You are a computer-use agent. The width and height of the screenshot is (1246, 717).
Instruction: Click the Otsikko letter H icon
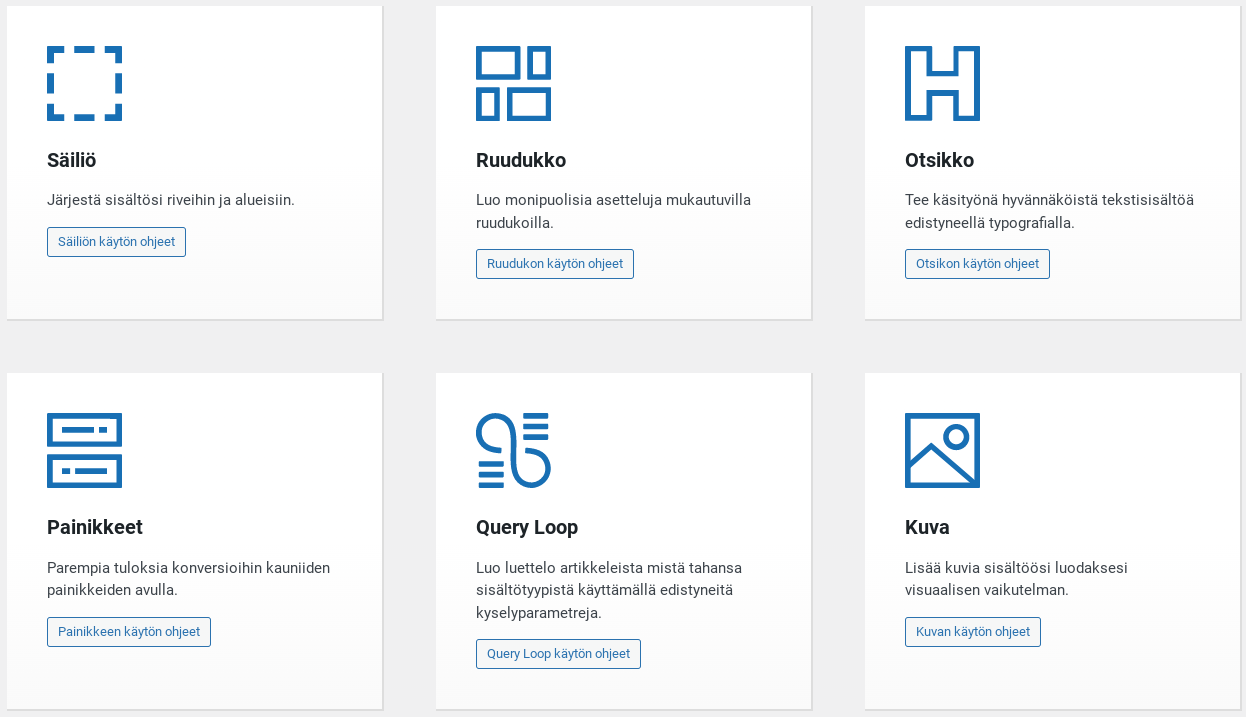coord(942,83)
